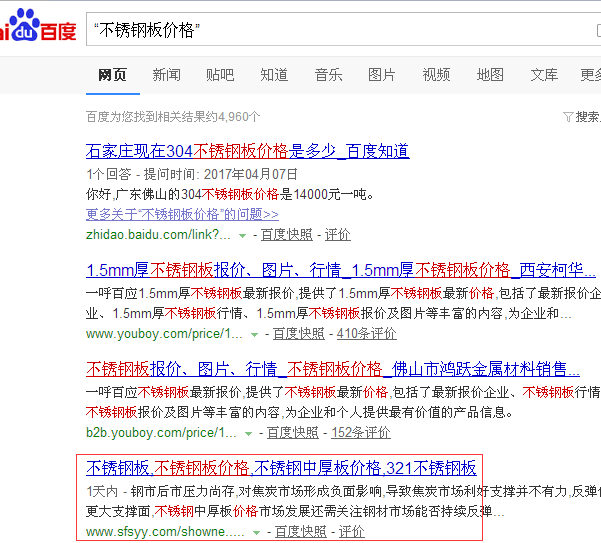
Task: Open the 152条评价 link
Action: 361,433
